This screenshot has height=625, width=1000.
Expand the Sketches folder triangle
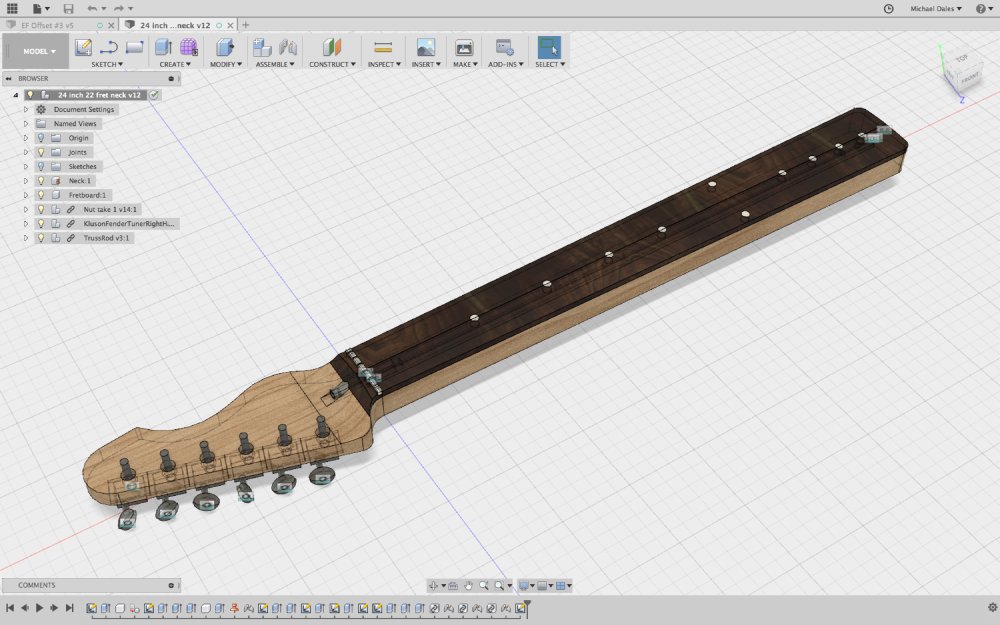[26, 166]
